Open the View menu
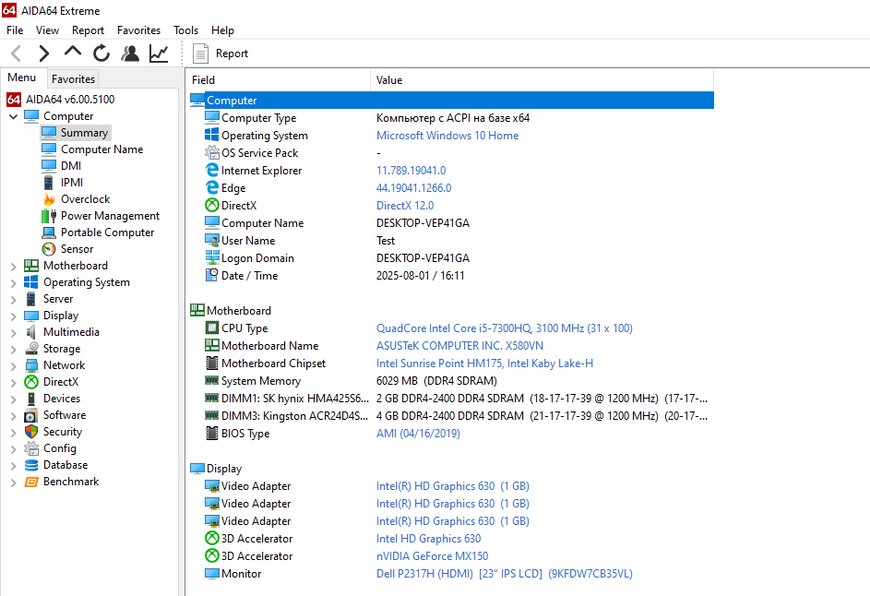This screenshot has width=870, height=596. [48, 30]
